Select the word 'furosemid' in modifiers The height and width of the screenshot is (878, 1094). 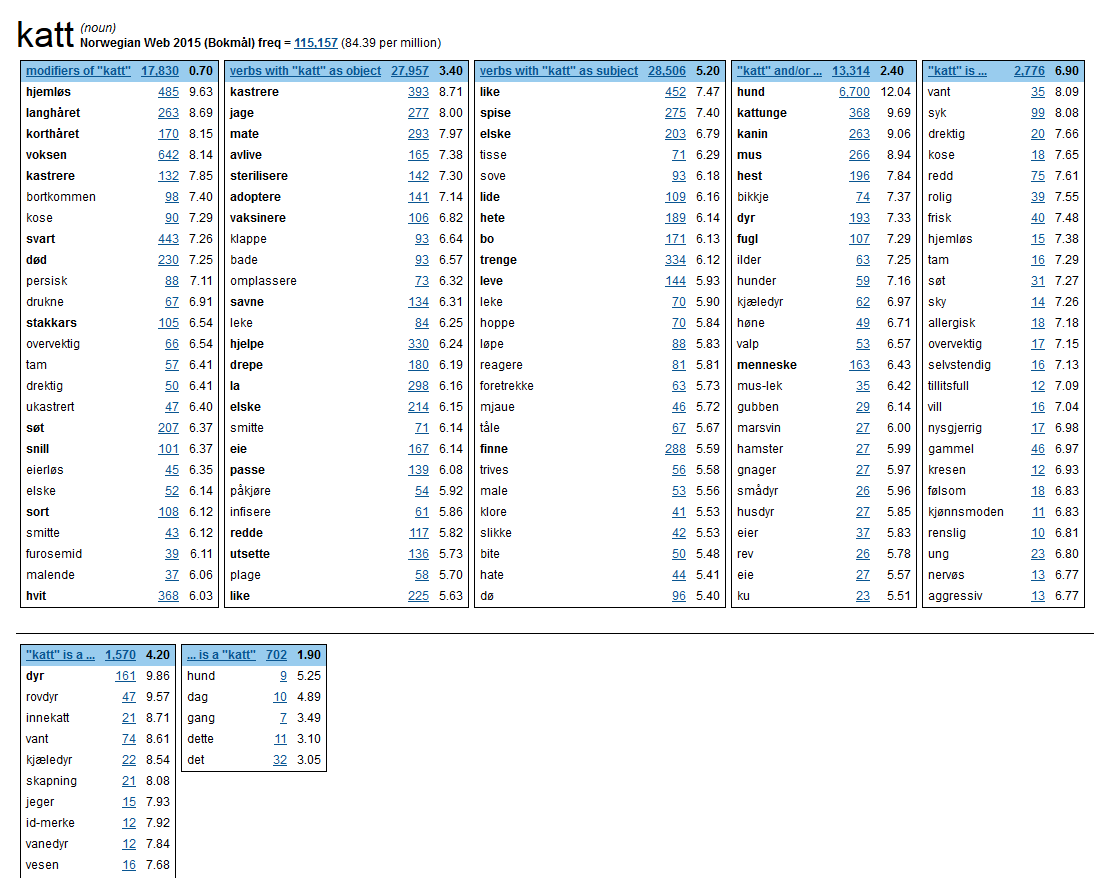pyautogui.click(x=54, y=553)
